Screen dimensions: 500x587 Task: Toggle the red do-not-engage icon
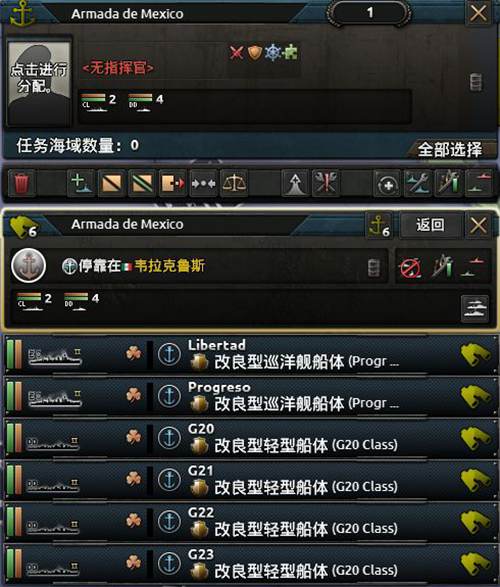pos(411,267)
